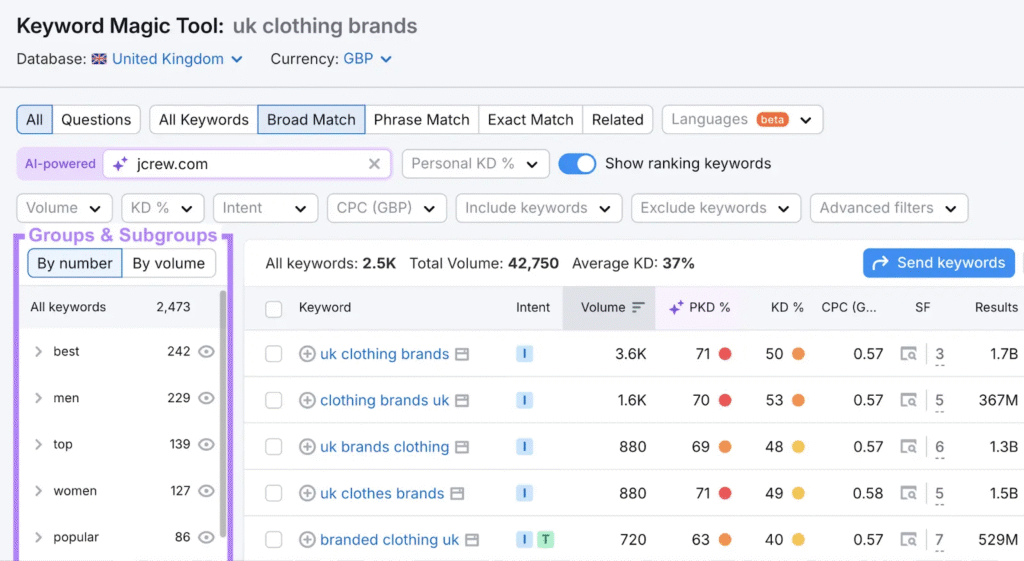The width and height of the screenshot is (1024, 561).
Task: Add 'uk clothes brands' keyword with plus icon
Action: [307, 493]
